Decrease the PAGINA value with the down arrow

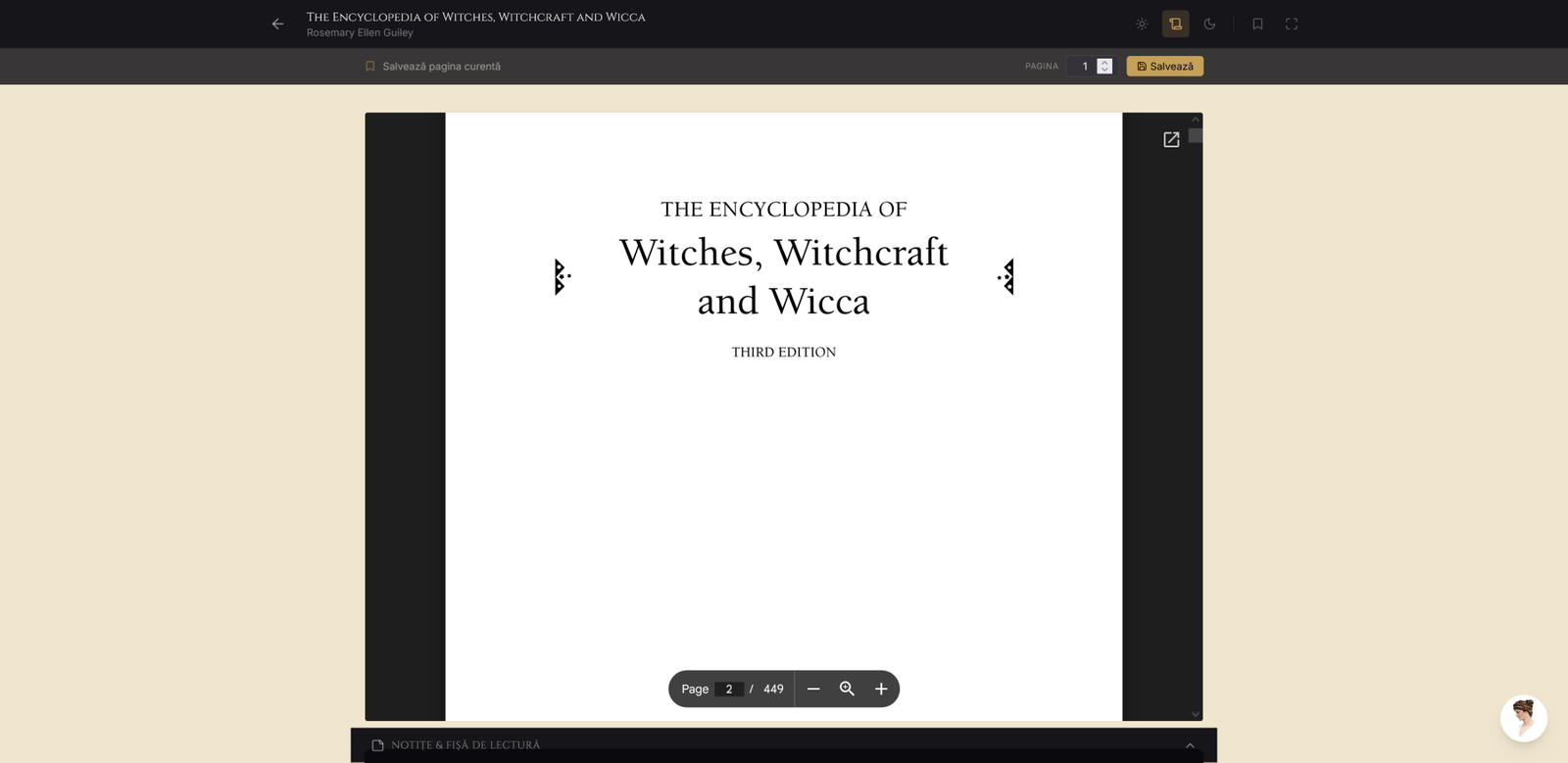(1104, 71)
